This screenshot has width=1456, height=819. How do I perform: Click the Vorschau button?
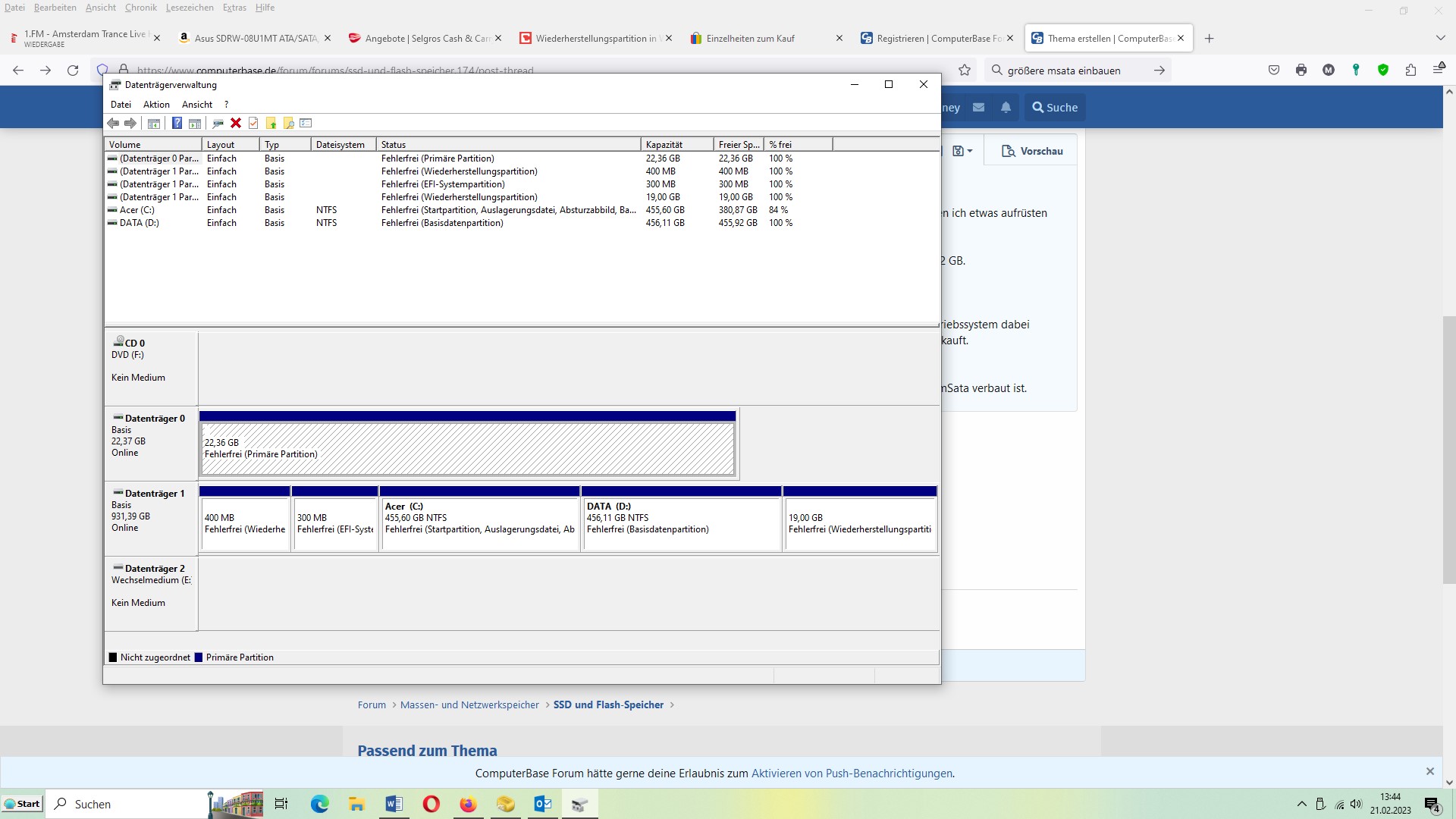(x=1032, y=151)
